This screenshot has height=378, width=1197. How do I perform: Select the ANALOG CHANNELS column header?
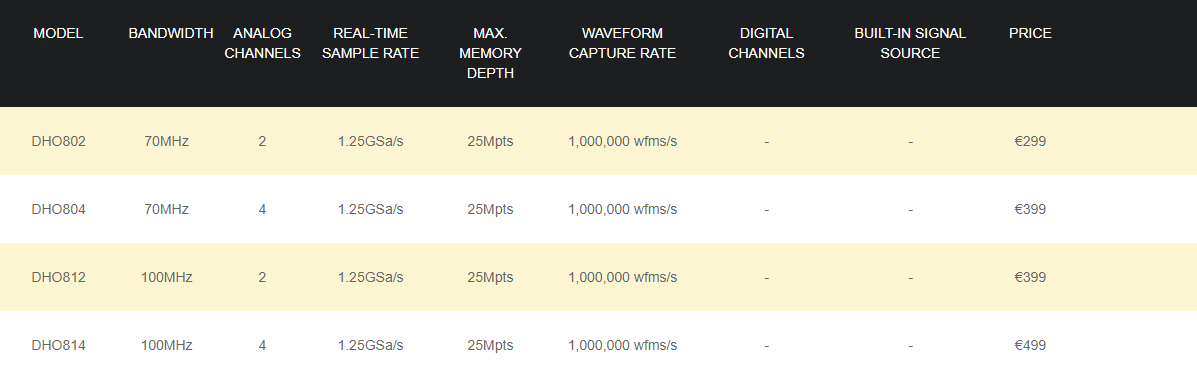coord(262,44)
